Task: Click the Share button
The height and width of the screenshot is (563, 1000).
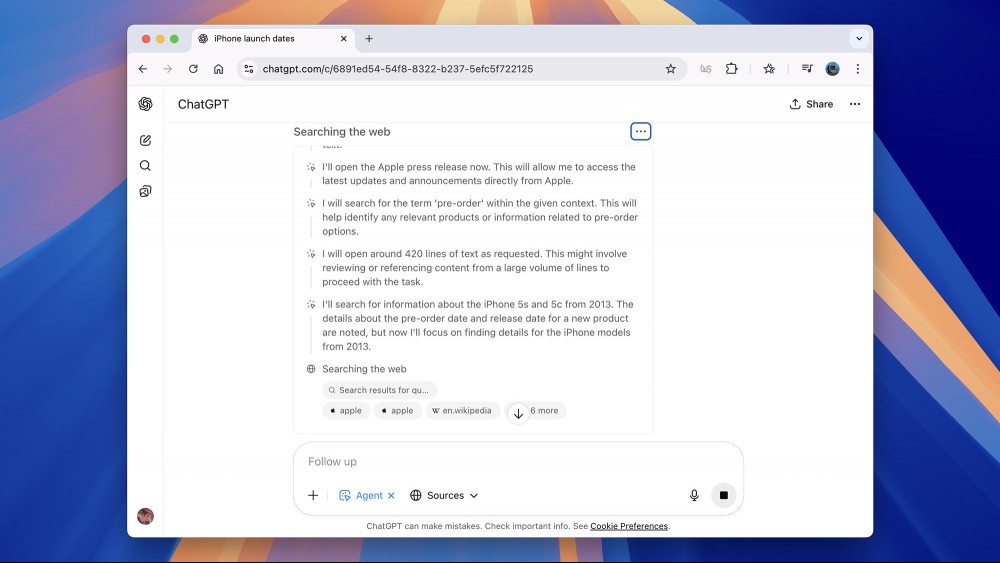Action: 811,104
